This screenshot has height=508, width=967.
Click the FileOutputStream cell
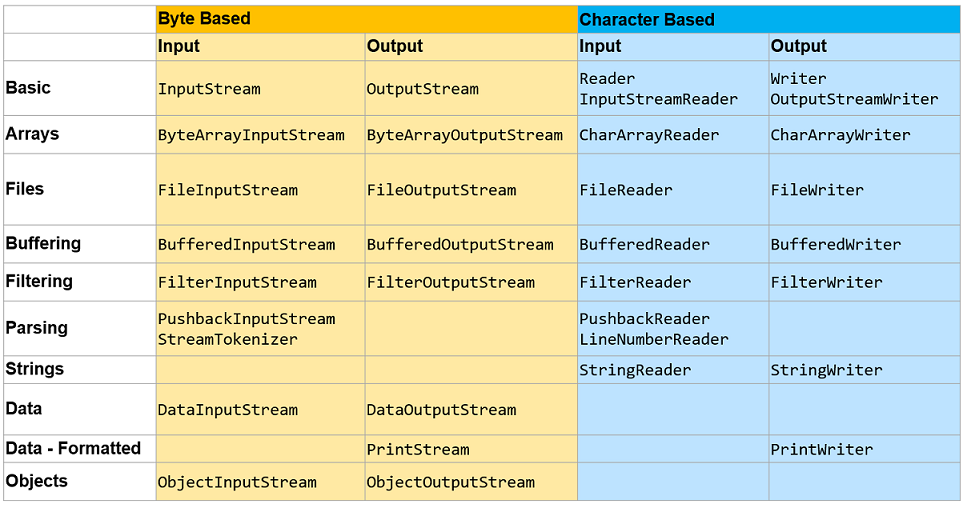pos(441,190)
